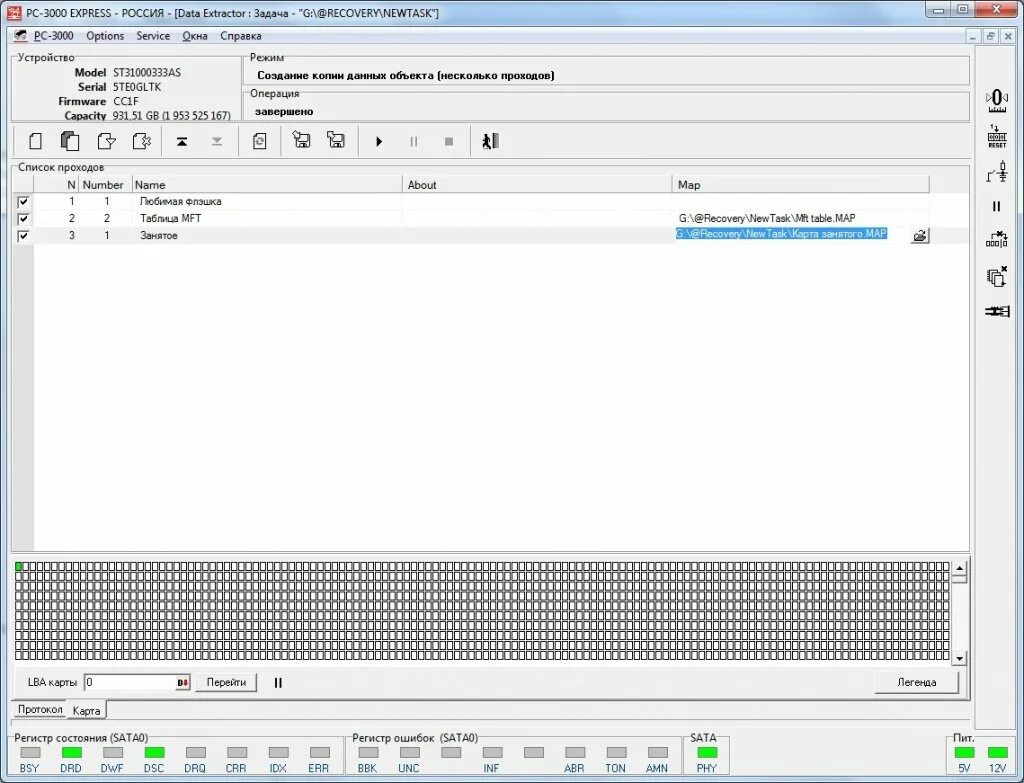This screenshot has width=1024, height=783.
Task: Click the stacked pages with X sidebar icon
Action: pos(997,276)
